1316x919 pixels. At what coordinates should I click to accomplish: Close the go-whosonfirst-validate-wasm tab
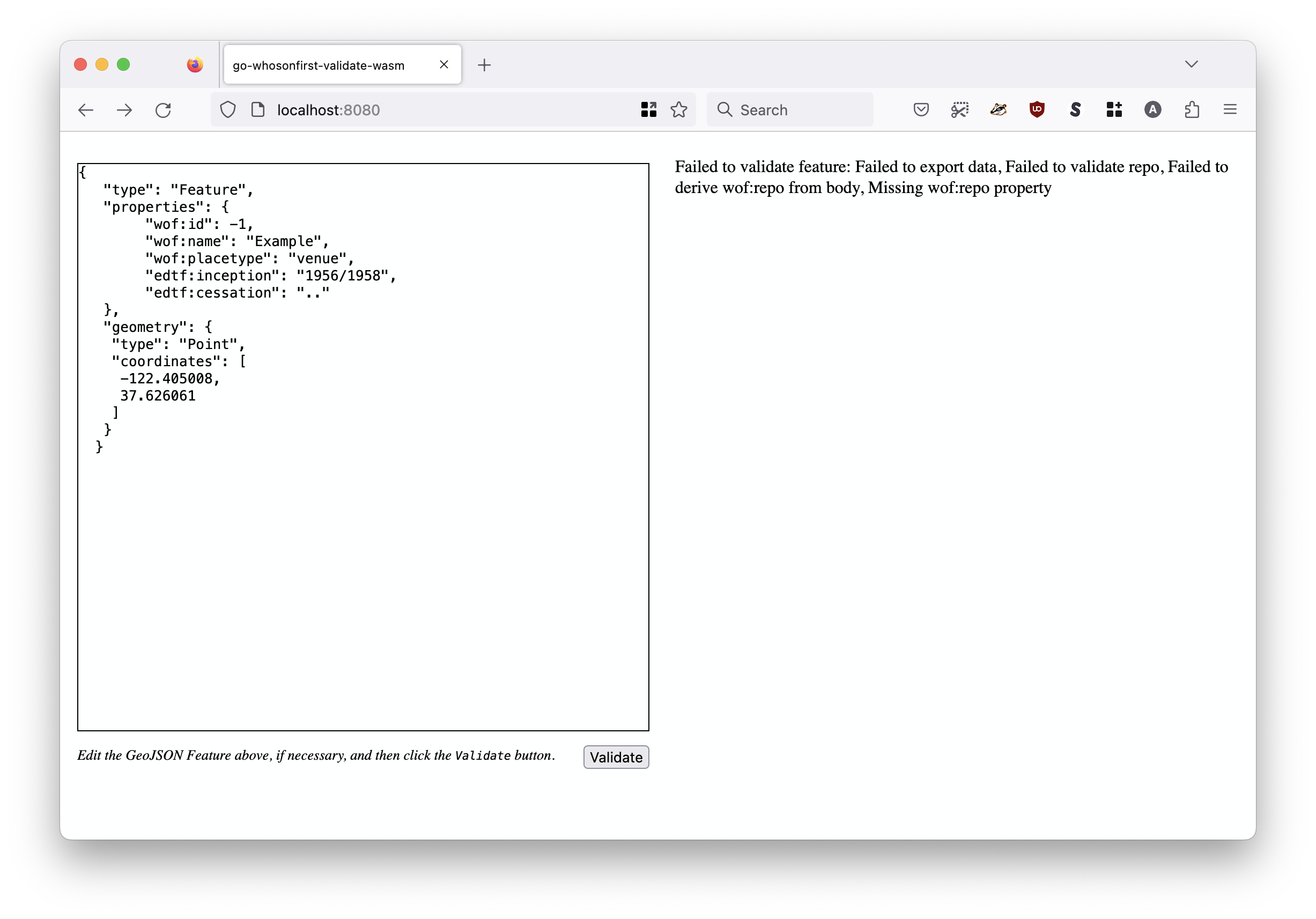(x=443, y=65)
